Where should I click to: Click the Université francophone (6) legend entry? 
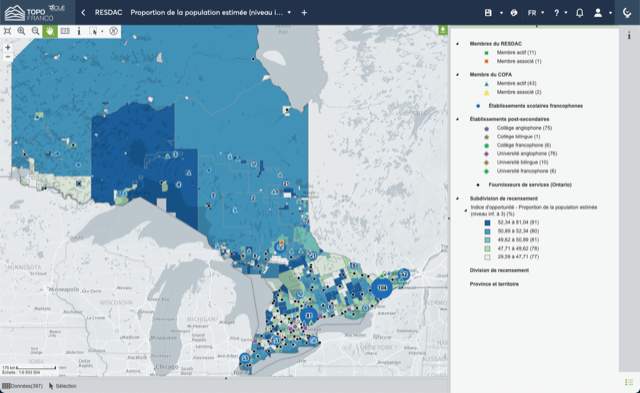click(526, 171)
